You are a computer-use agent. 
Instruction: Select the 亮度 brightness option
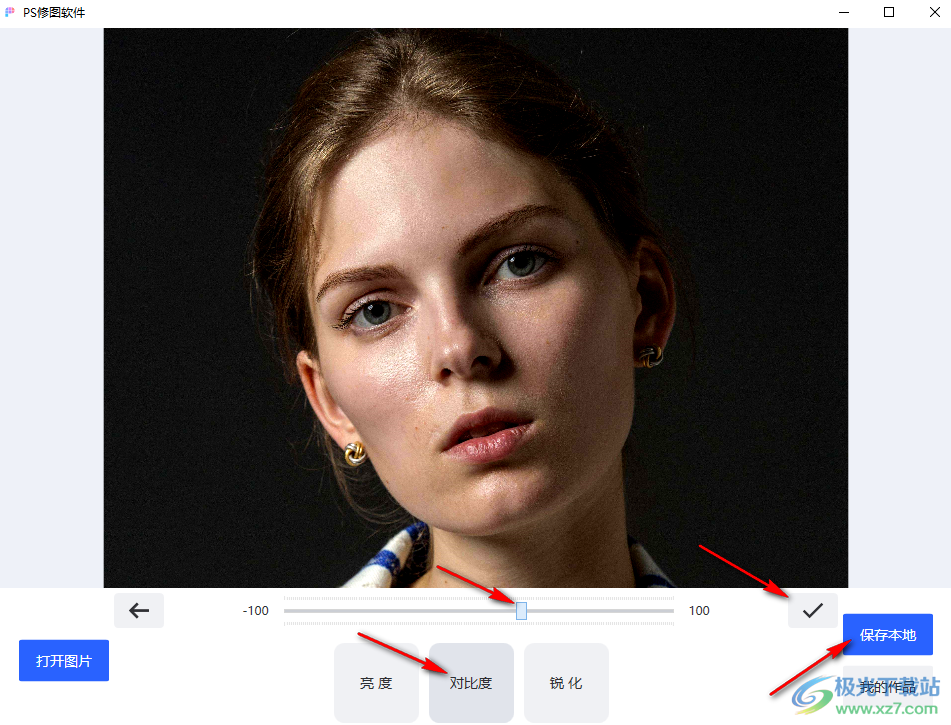(x=376, y=683)
